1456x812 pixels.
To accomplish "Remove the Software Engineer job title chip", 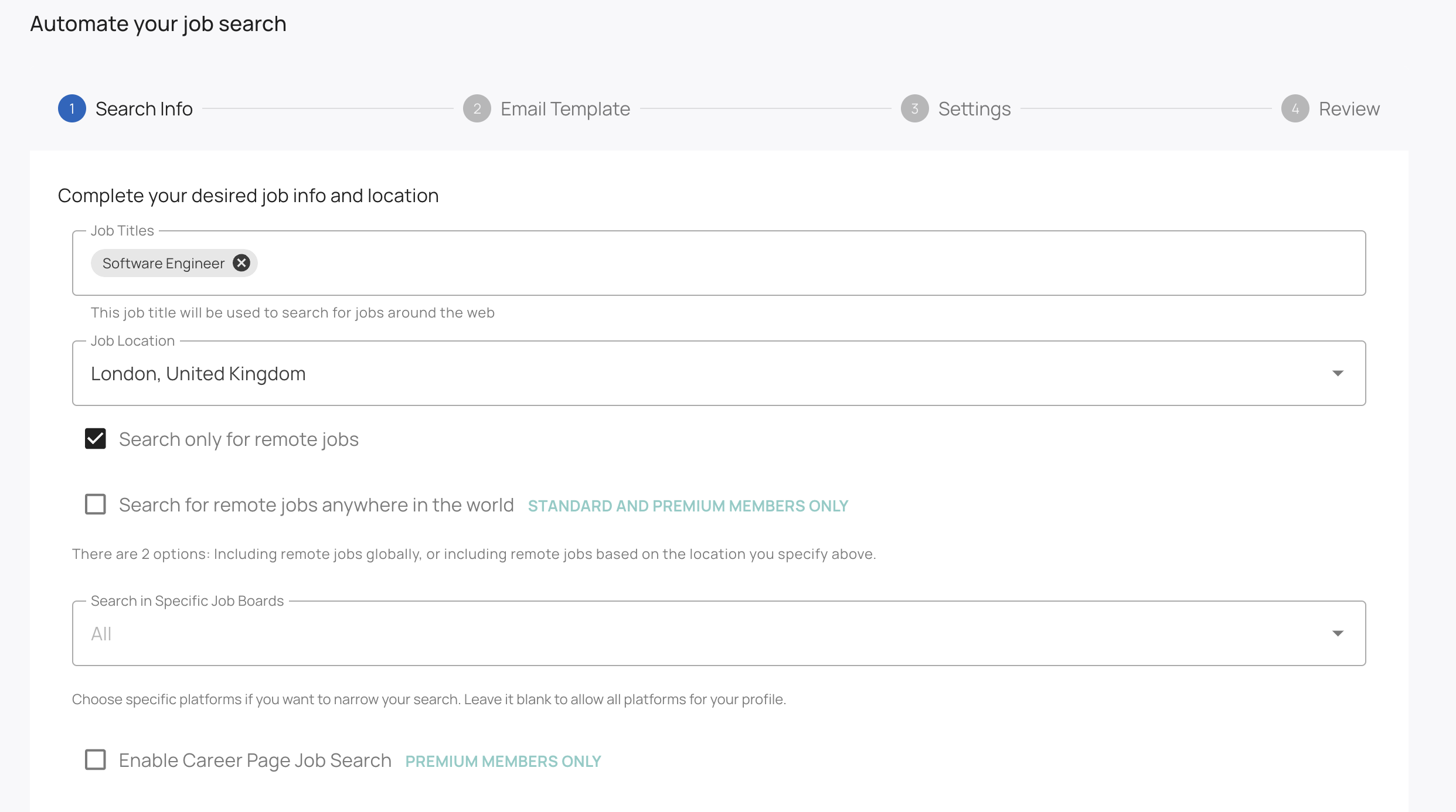I will point(241,263).
